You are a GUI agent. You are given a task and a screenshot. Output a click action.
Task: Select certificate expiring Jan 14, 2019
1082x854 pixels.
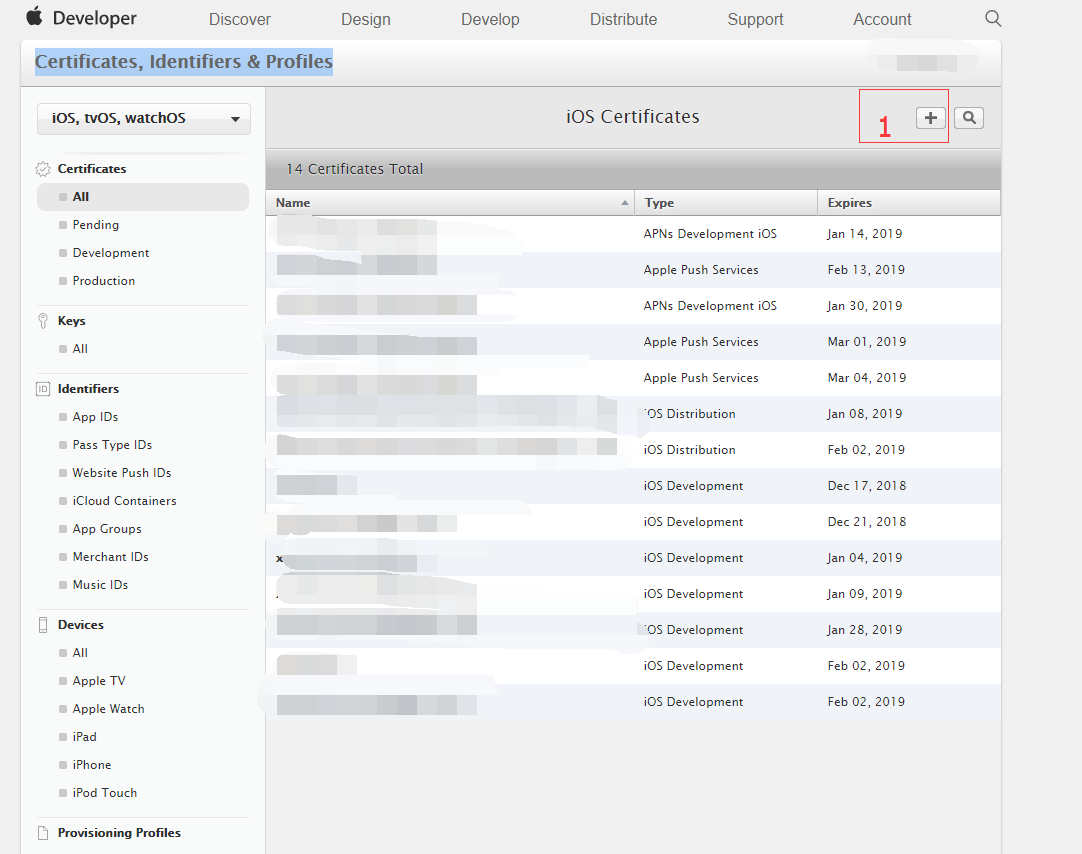pos(633,234)
